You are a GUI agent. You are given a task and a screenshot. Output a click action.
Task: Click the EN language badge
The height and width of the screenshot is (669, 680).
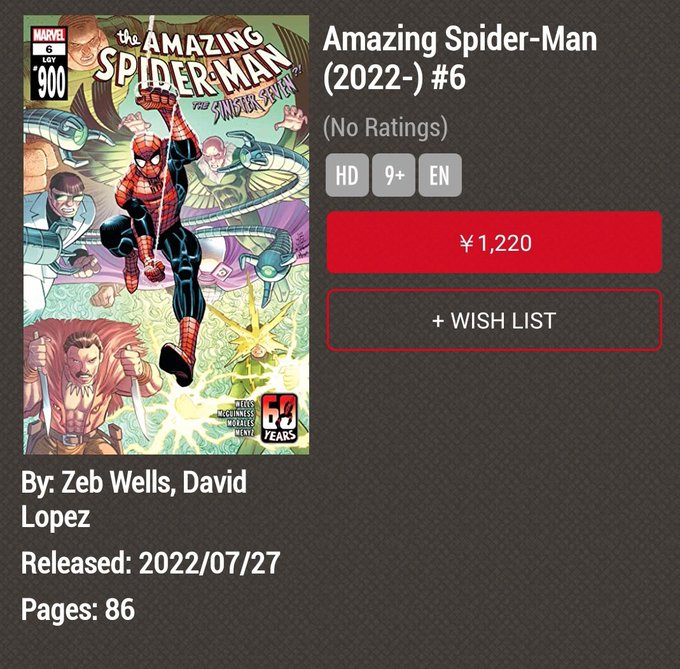tap(440, 175)
